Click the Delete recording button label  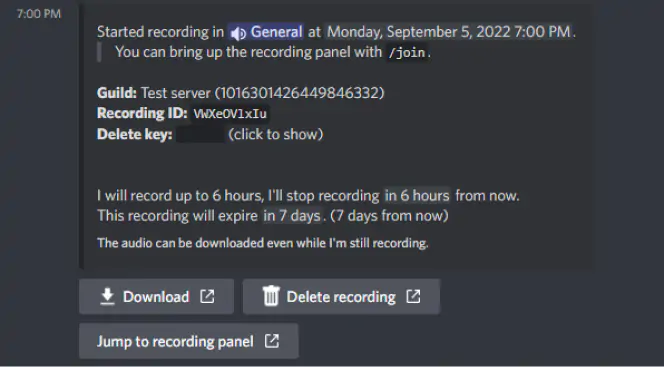coord(341,297)
